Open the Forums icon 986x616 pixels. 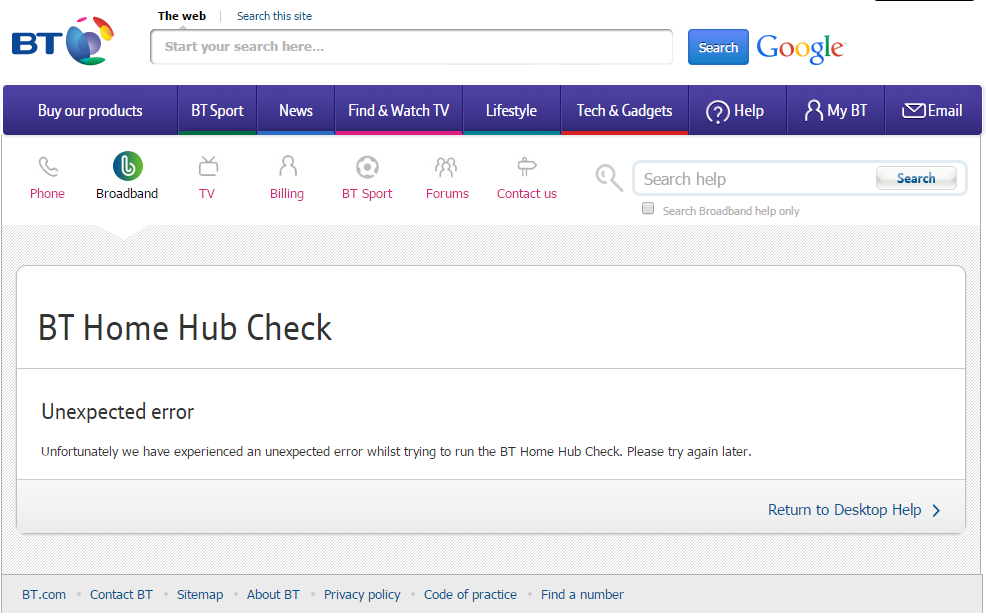point(446,167)
